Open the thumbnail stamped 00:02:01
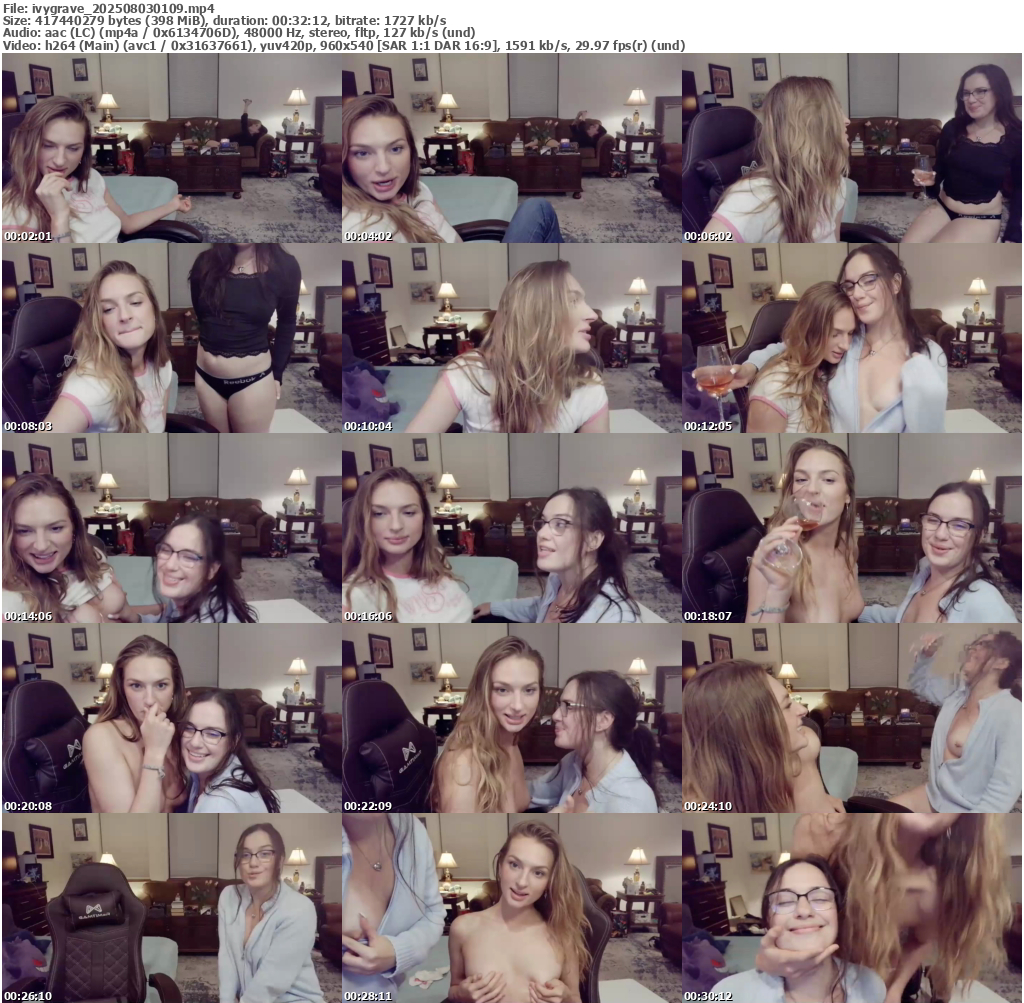Image resolution: width=1024 pixels, height=1003 pixels. pyautogui.click(x=172, y=148)
